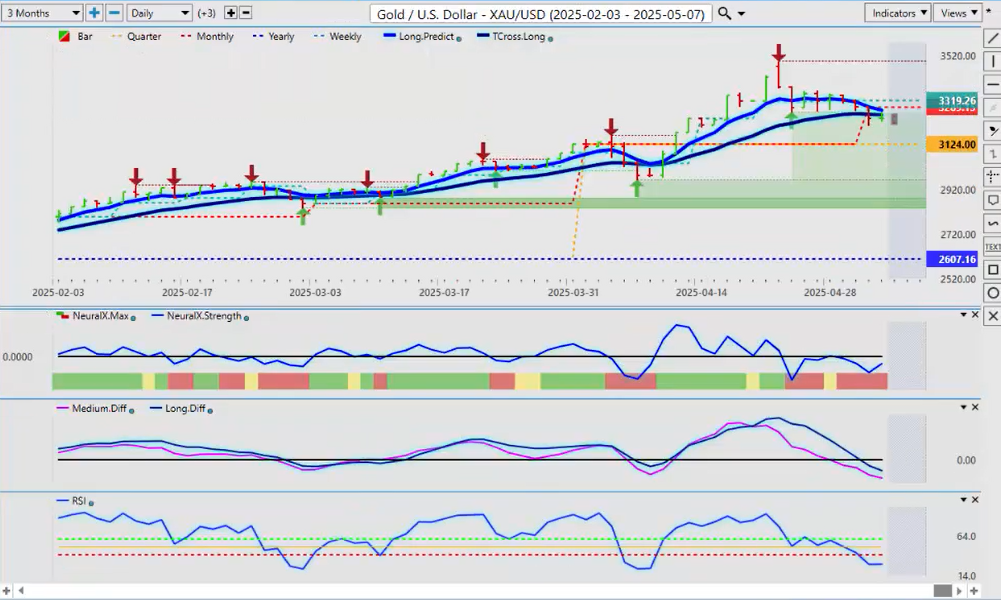
Task: Select the horizontal line drawing tool
Action: (992, 85)
